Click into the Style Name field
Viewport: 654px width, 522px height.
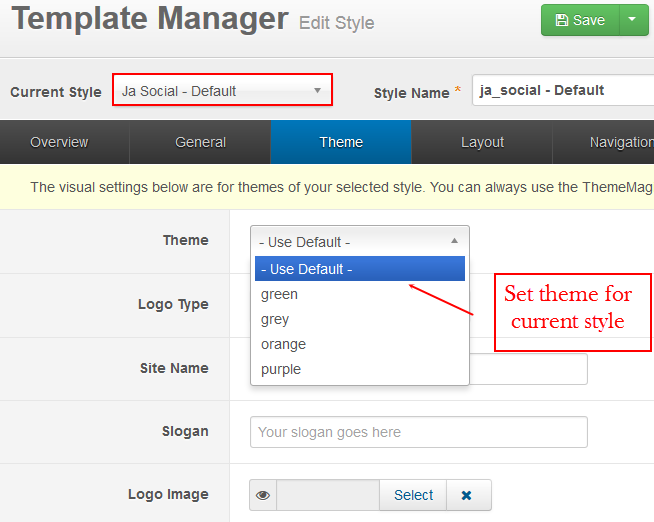(563, 90)
